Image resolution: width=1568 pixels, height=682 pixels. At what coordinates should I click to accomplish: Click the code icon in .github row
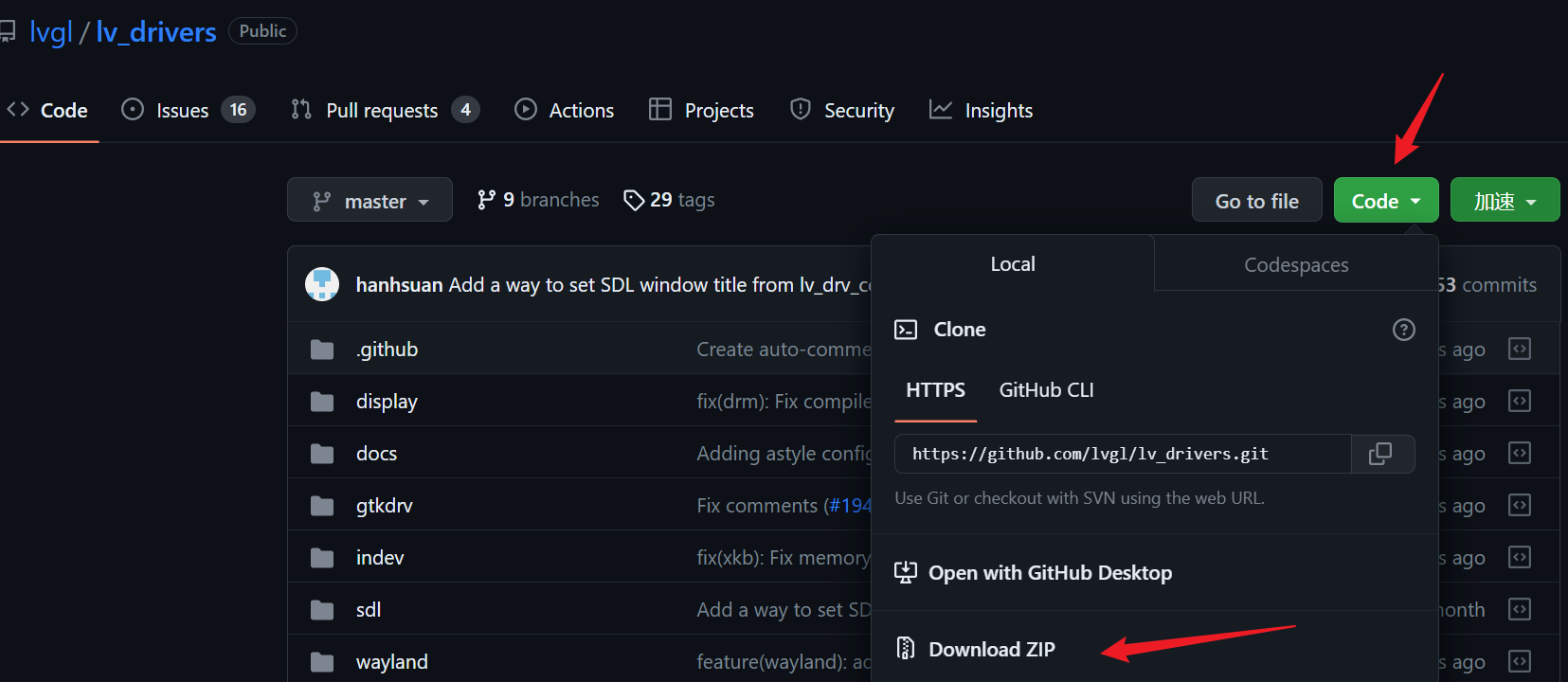[1520, 349]
